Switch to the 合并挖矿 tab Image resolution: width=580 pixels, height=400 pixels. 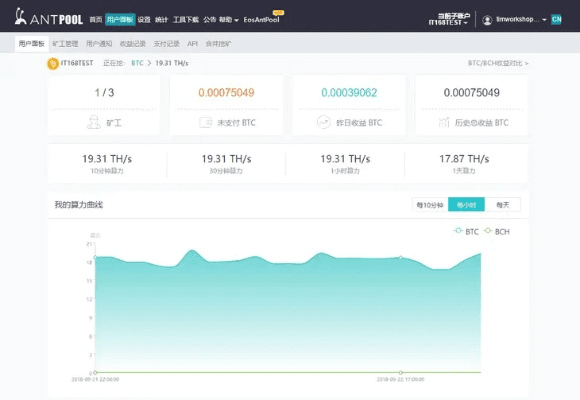218,44
